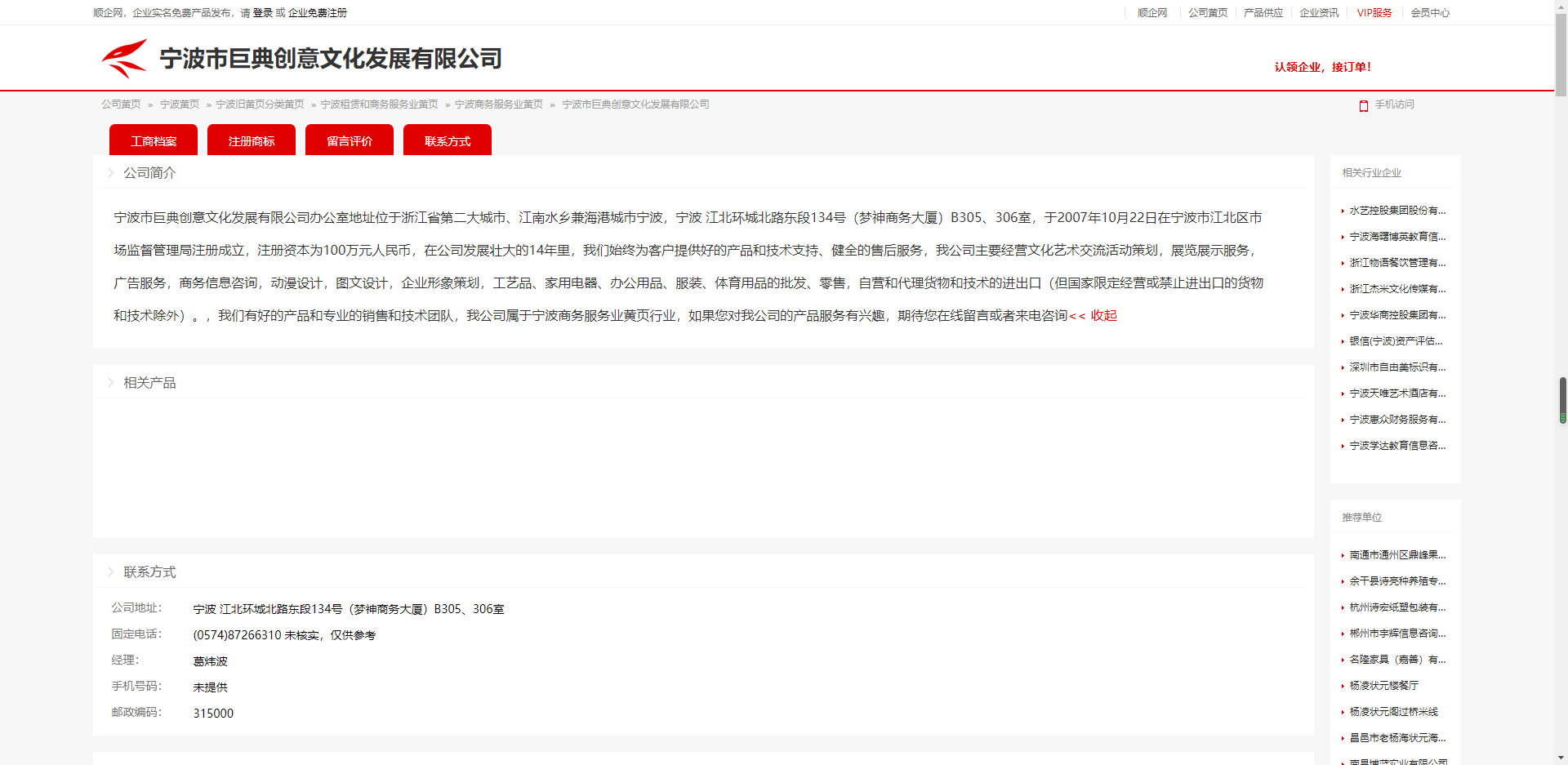The width and height of the screenshot is (1568, 765).
Task: Open 产品供应 top navigation link
Action: point(1263,13)
